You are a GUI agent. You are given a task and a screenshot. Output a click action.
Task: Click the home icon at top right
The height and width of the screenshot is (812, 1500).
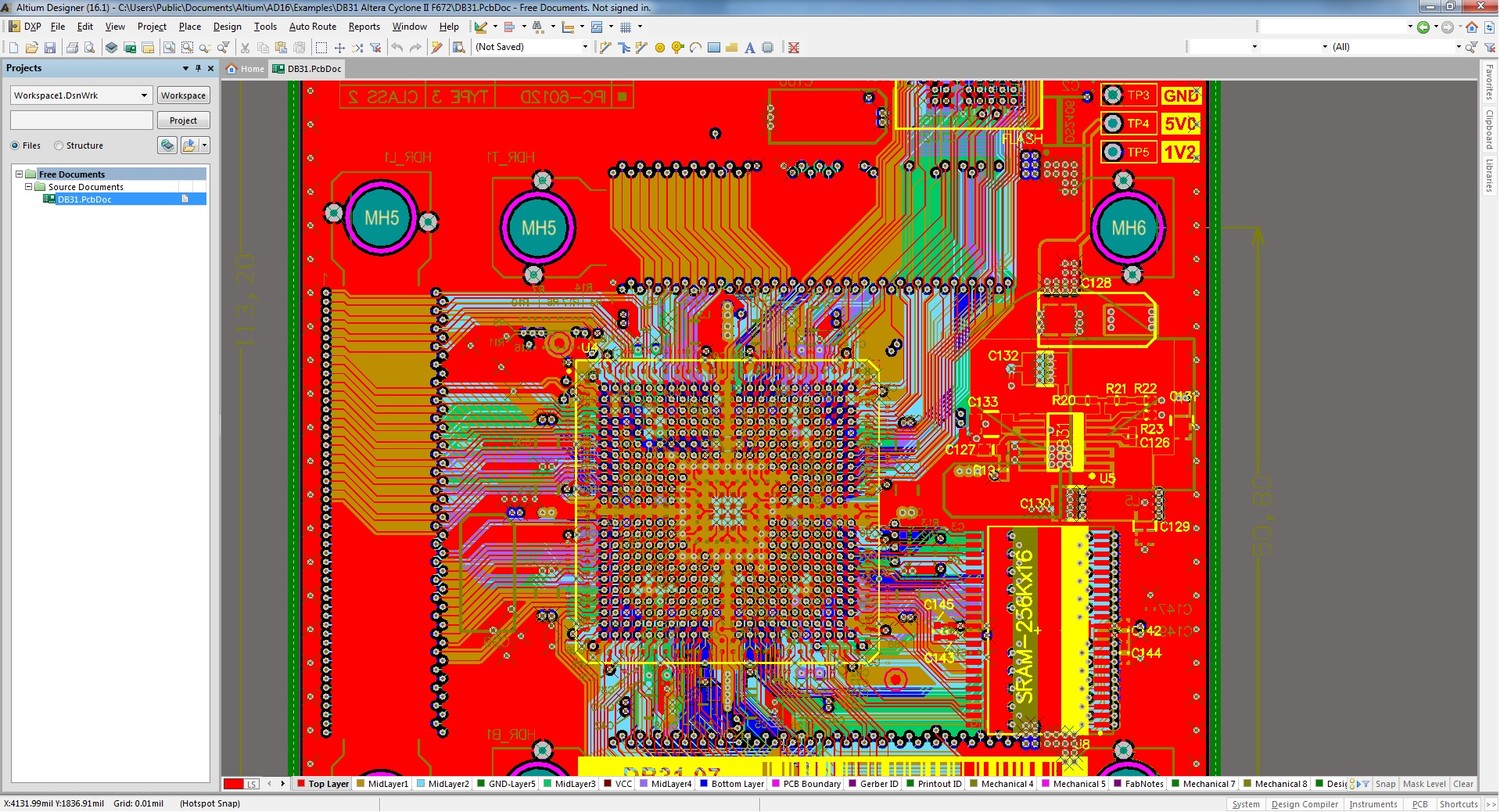pyautogui.click(x=1472, y=27)
